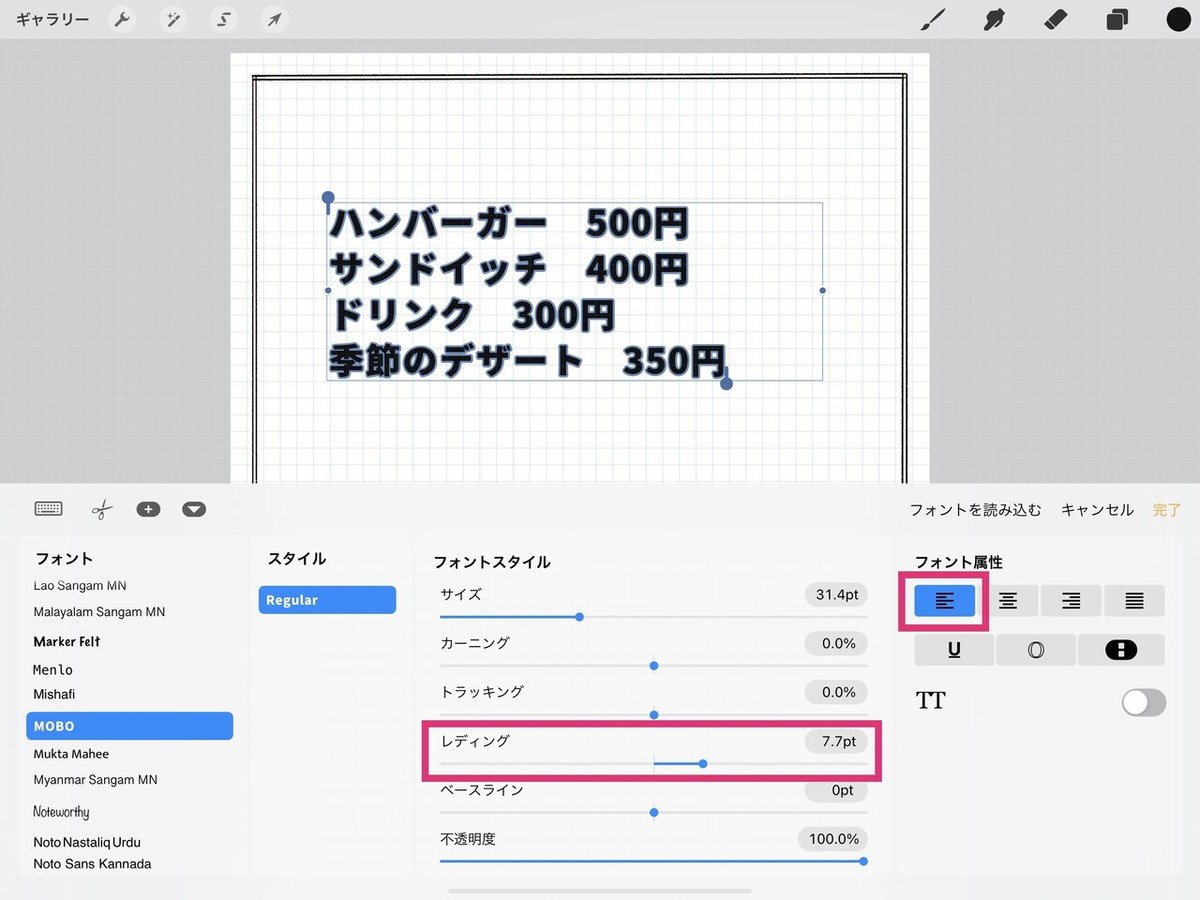Tap 完了 to finish editing
Viewport: 1200px width, 900px height.
[x=1167, y=510]
